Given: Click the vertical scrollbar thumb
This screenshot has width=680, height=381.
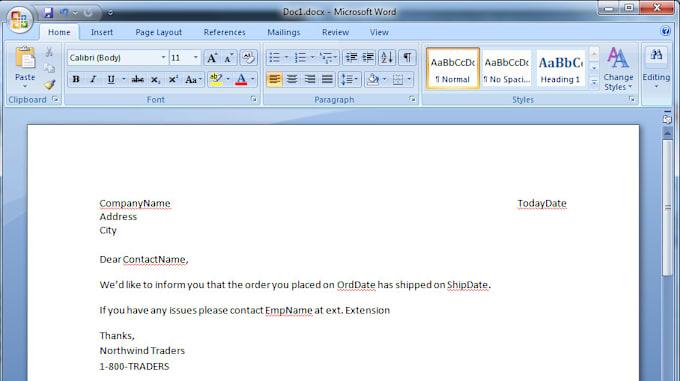Looking at the screenshot, I should tap(667, 207).
